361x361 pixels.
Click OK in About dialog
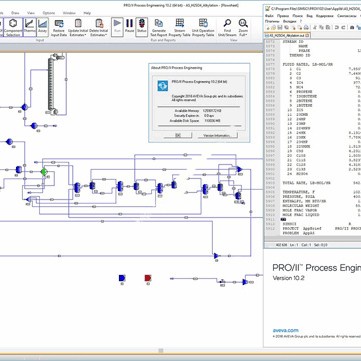[x=178, y=135]
